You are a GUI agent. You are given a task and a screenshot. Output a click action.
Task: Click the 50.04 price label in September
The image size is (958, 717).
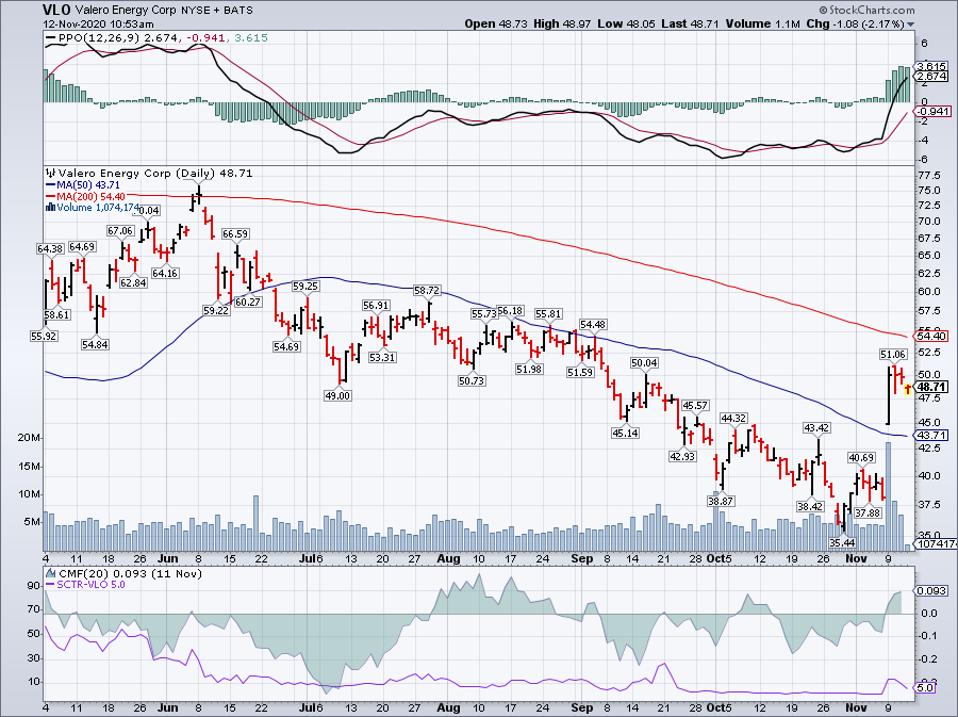[645, 363]
